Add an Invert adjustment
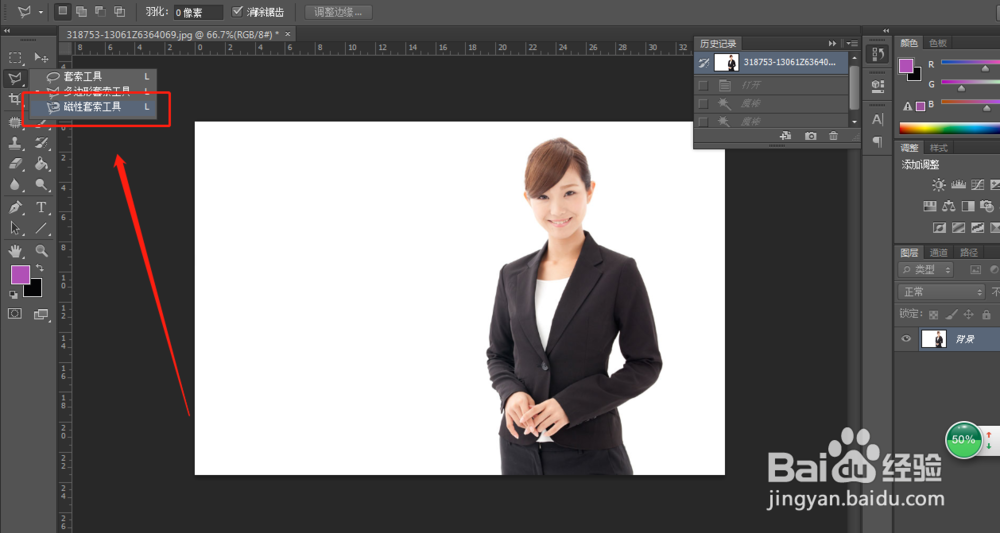Image resolution: width=1000 pixels, height=533 pixels. [x=939, y=227]
